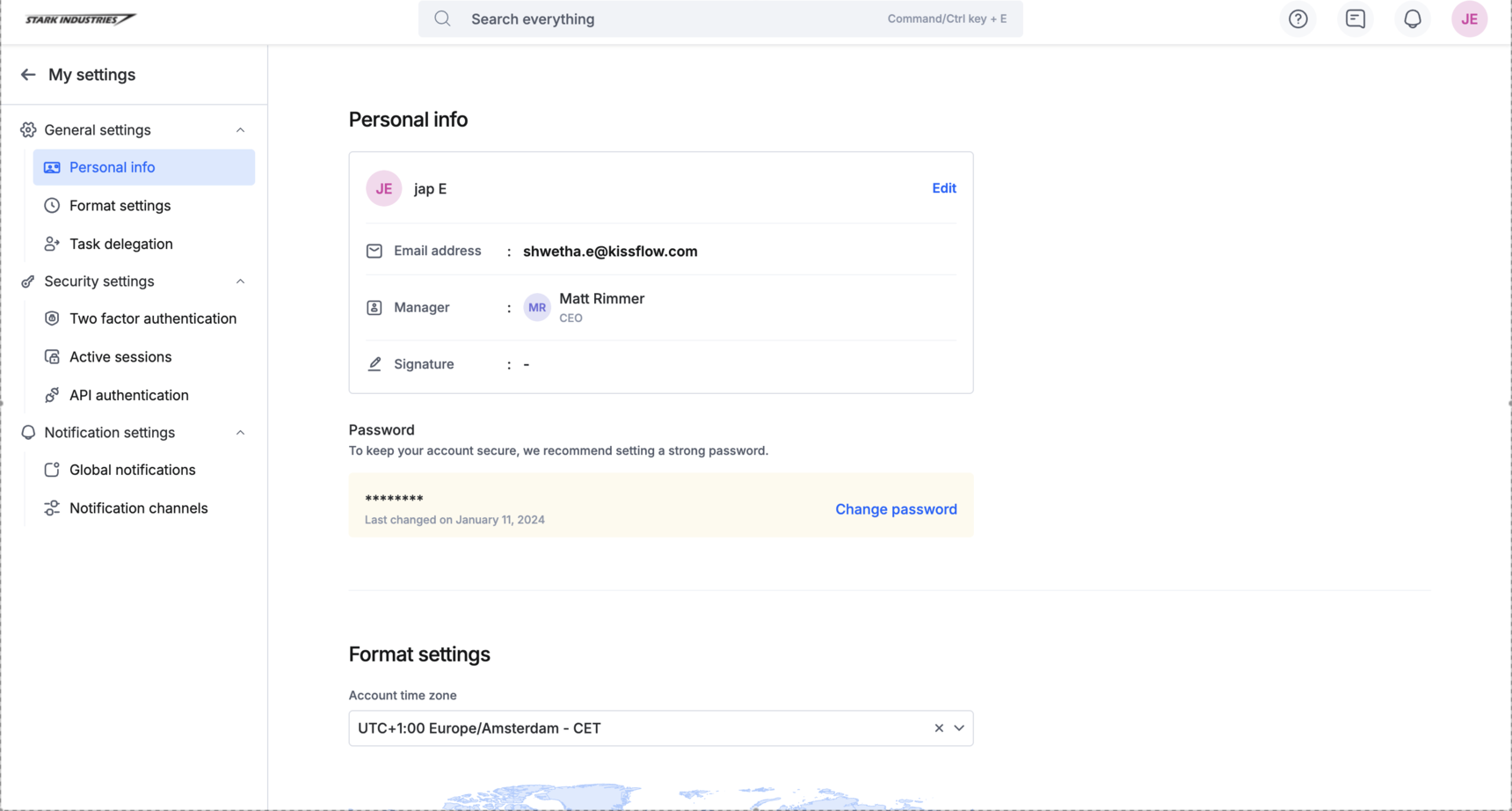Click the General settings gear icon

tap(28, 130)
